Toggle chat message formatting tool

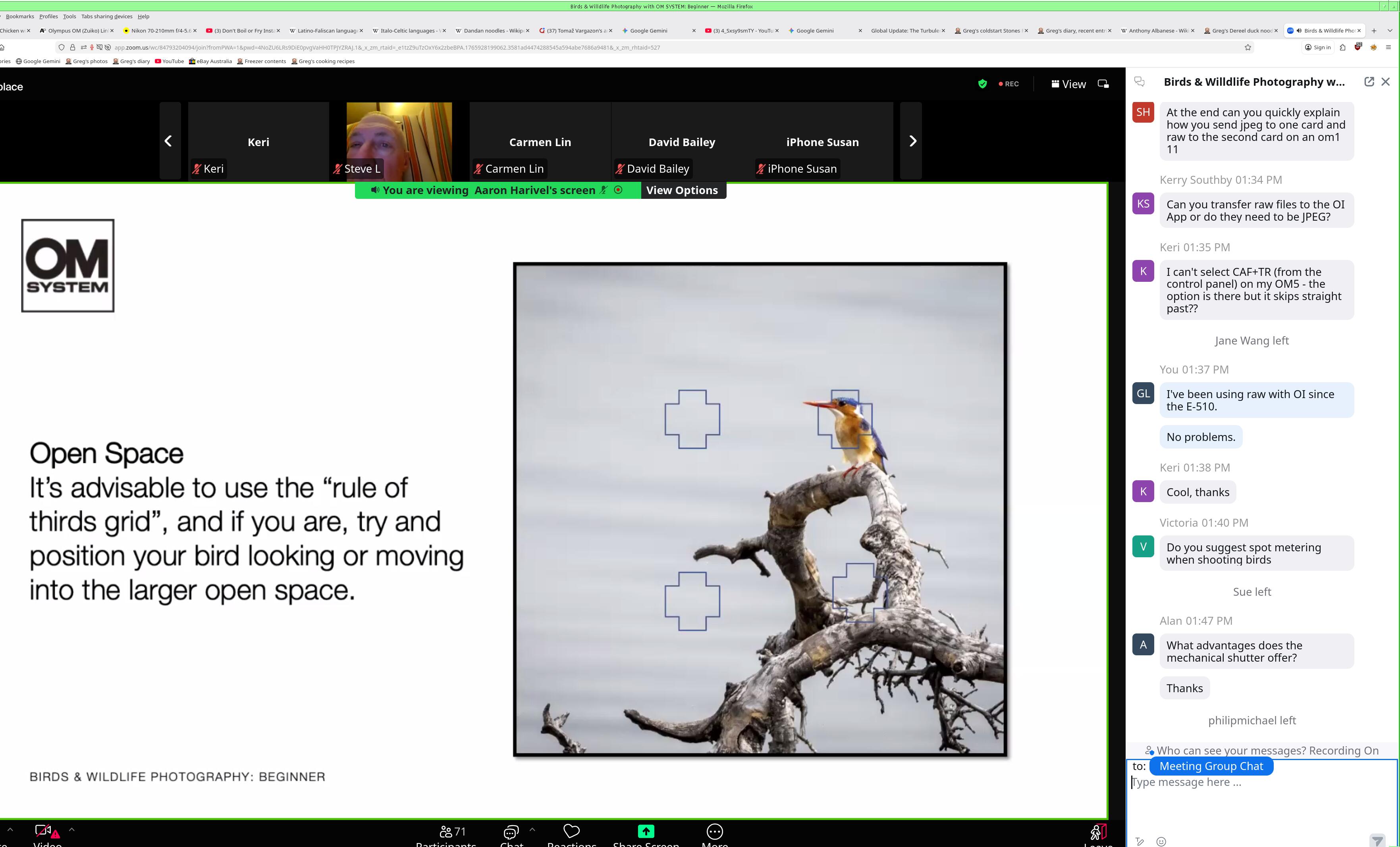tap(1139, 841)
